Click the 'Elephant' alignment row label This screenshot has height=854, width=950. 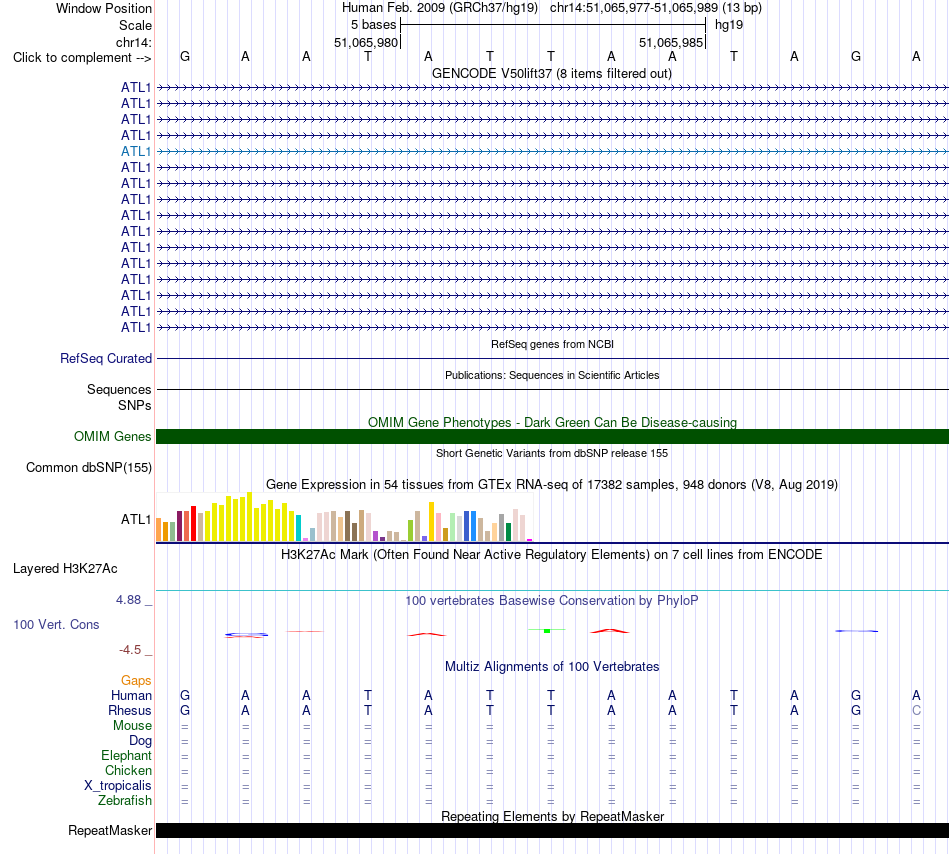pos(126,756)
